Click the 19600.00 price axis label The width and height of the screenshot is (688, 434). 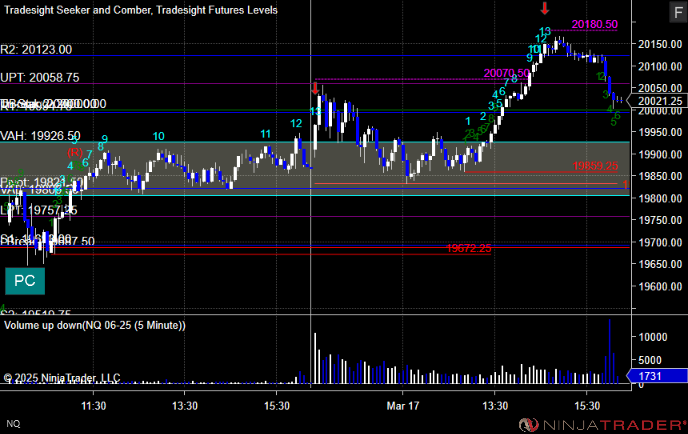(660, 286)
